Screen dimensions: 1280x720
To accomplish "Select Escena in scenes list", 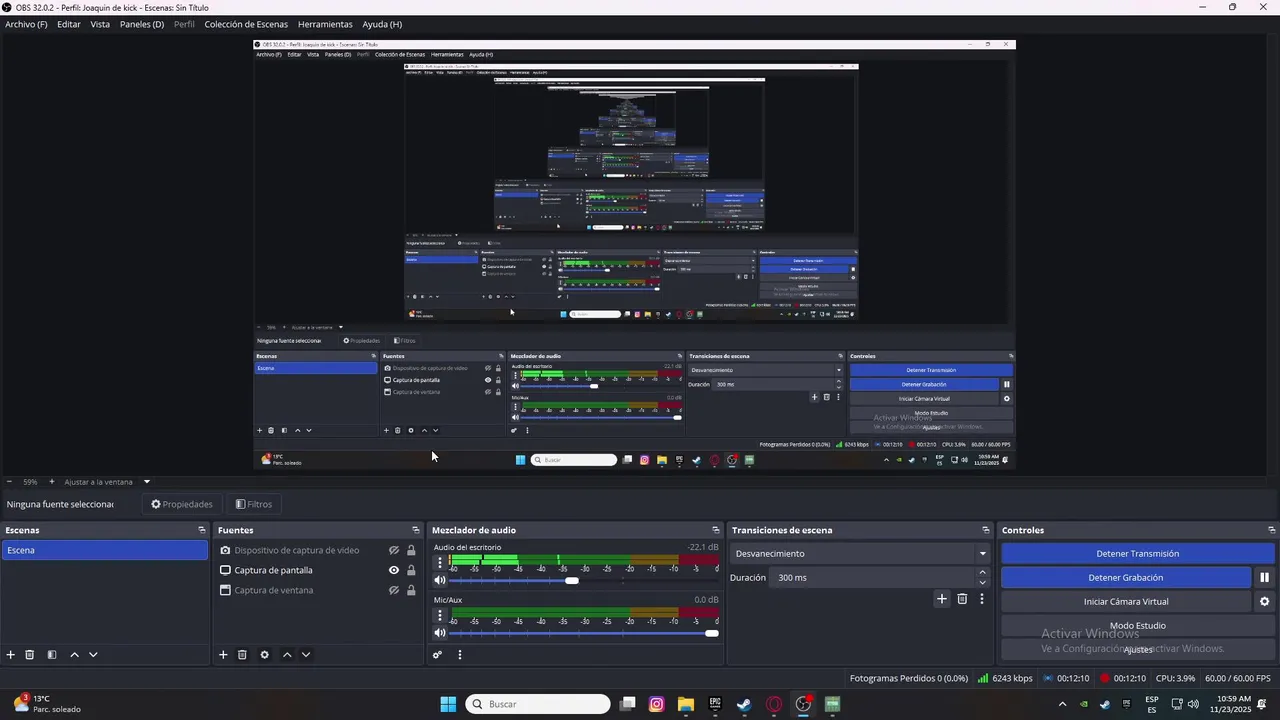I will click(104, 550).
